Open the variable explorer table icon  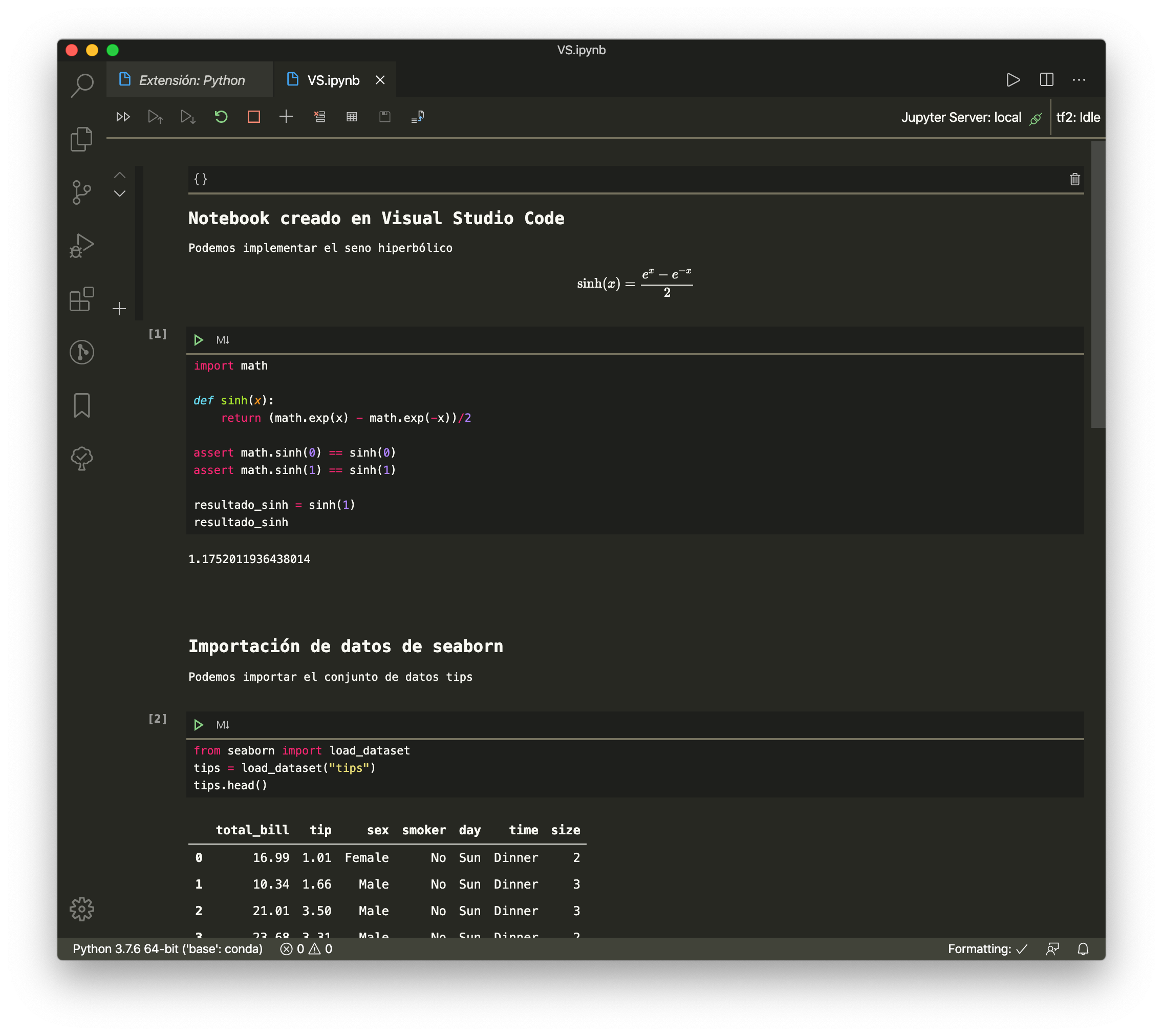tap(352, 117)
